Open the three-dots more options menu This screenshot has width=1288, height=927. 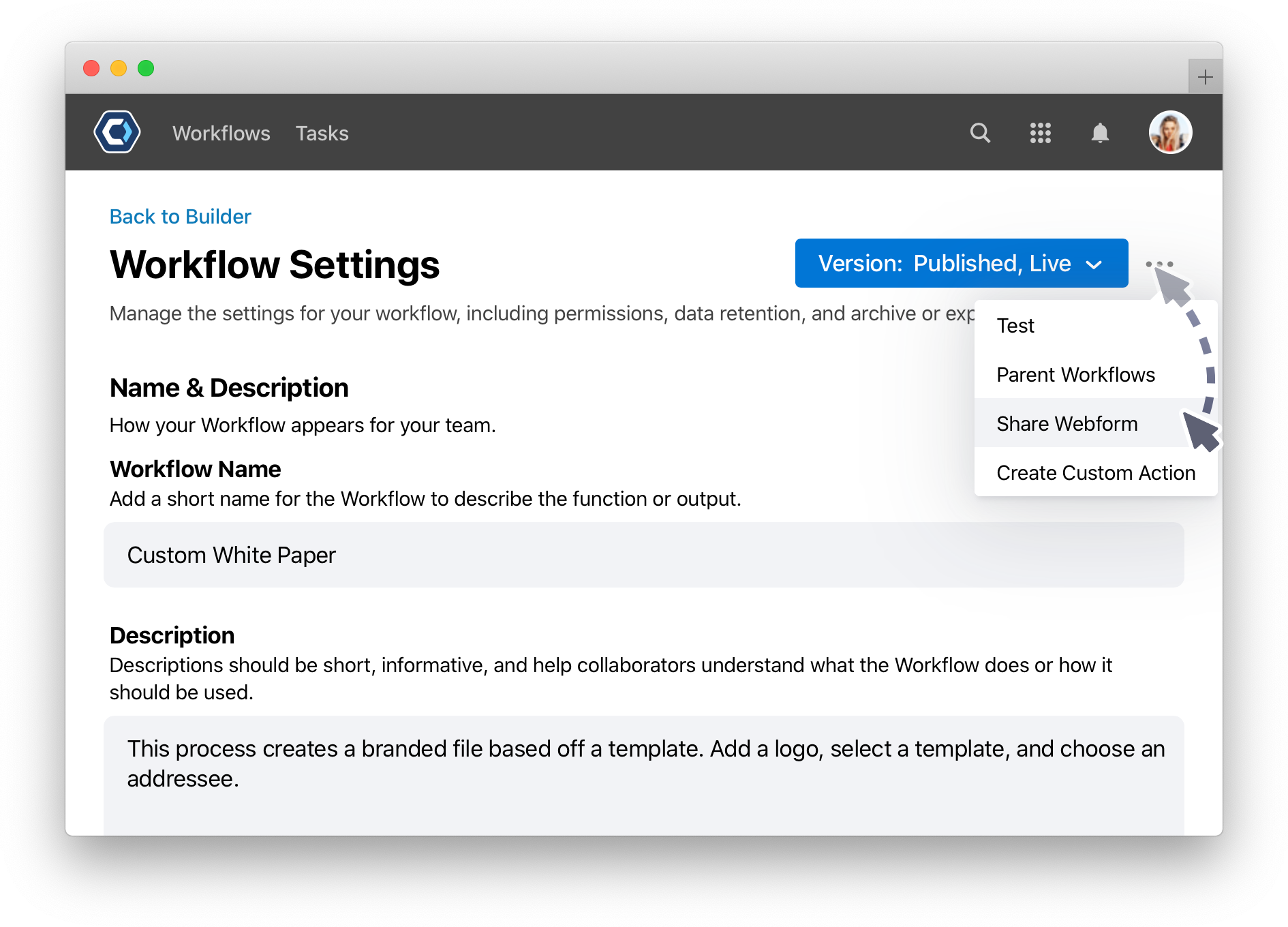click(x=1159, y=264)
